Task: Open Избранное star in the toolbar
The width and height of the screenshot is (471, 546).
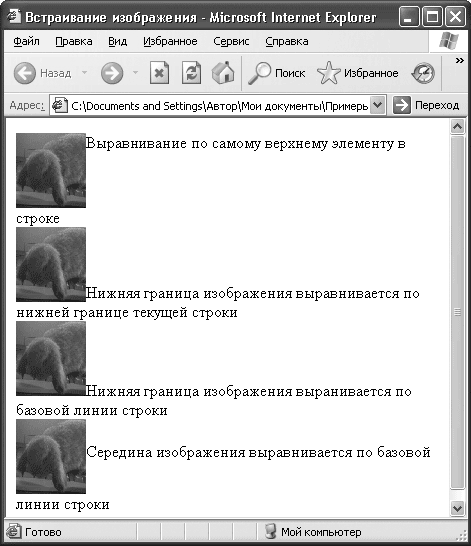Action: pos(328,73)
